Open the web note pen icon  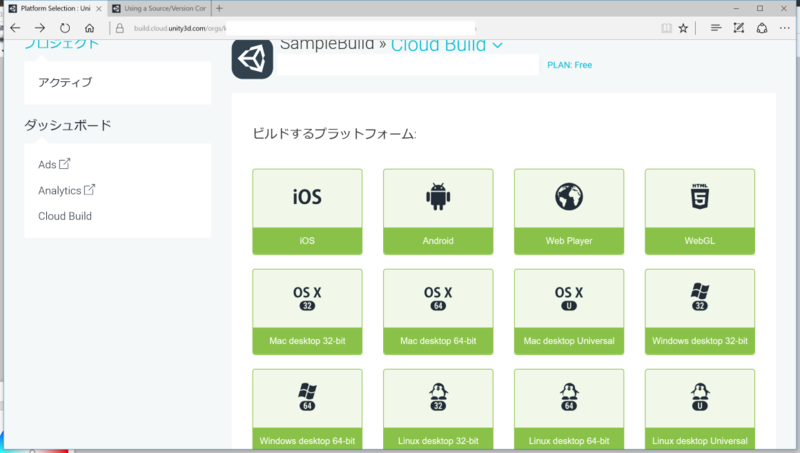click(739, 28)
